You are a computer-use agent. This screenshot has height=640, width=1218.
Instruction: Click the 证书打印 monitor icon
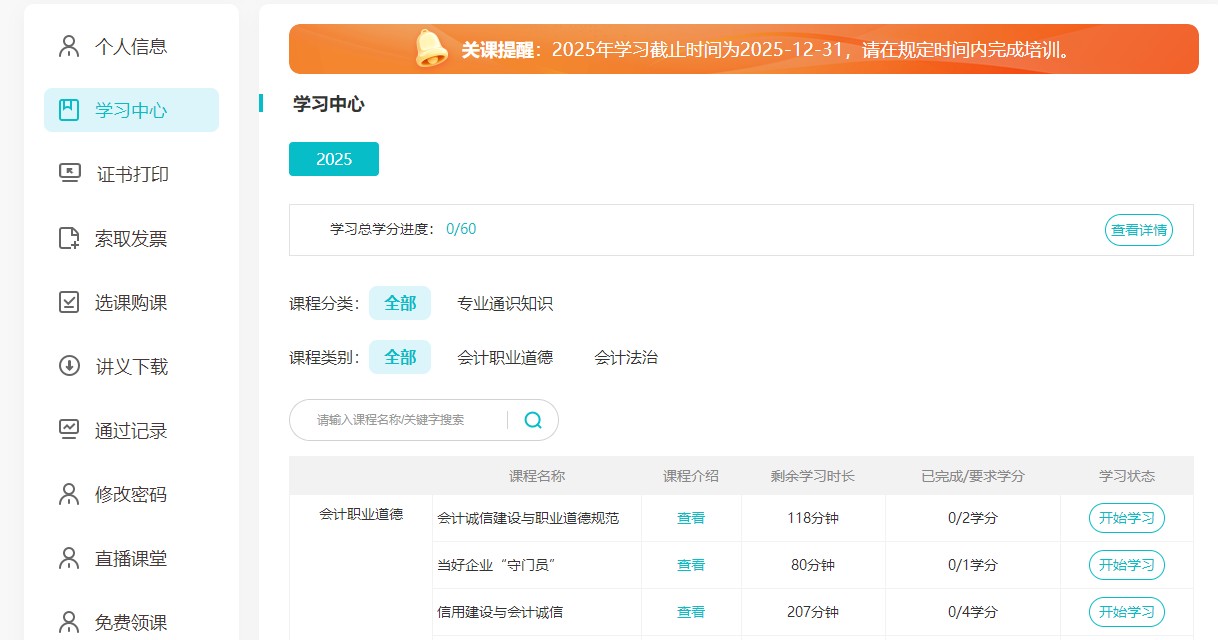click(69, 174)
